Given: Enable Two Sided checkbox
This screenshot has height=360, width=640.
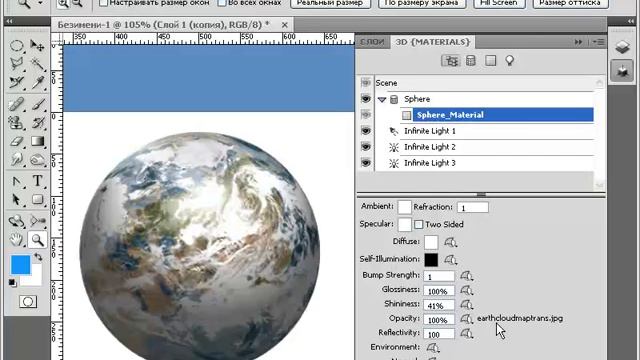Looking at the screenshot, I should [x=418, y=224].
